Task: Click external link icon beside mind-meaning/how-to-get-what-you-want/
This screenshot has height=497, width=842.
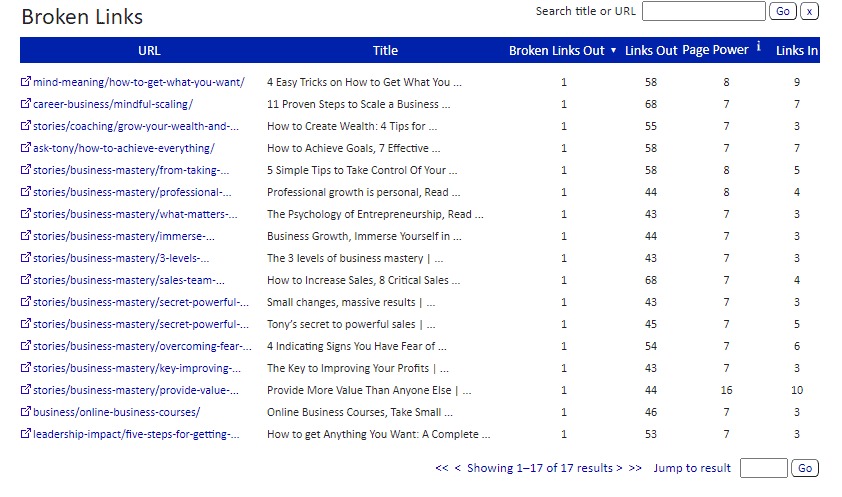Action: point(26,82)
